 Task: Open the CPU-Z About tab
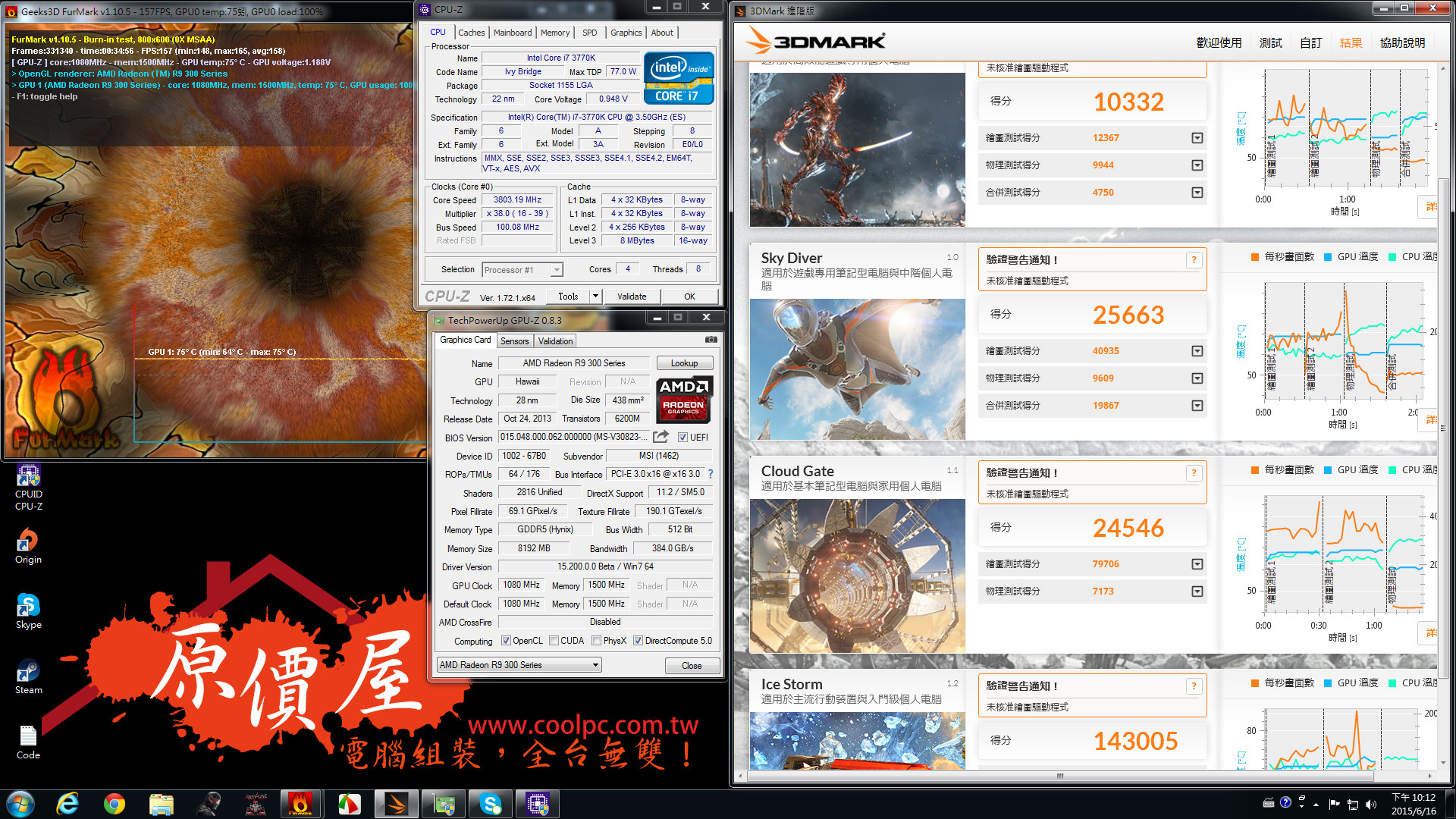662,33
